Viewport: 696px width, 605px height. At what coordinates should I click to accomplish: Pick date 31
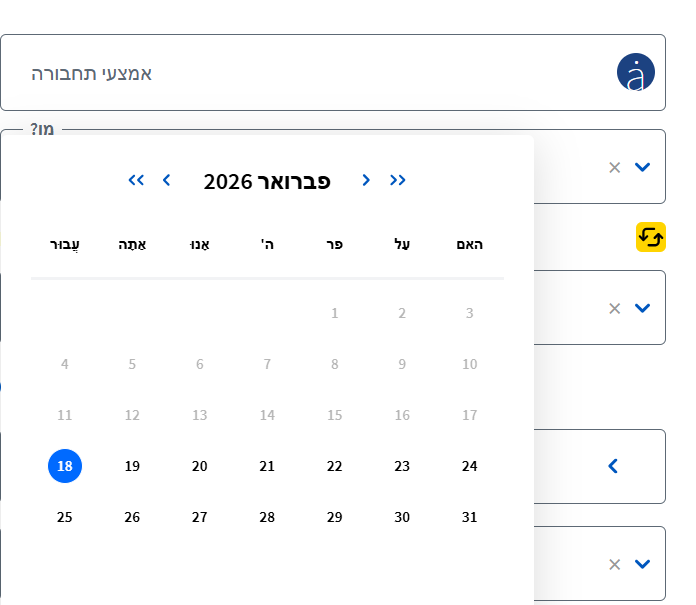(470, 517)
